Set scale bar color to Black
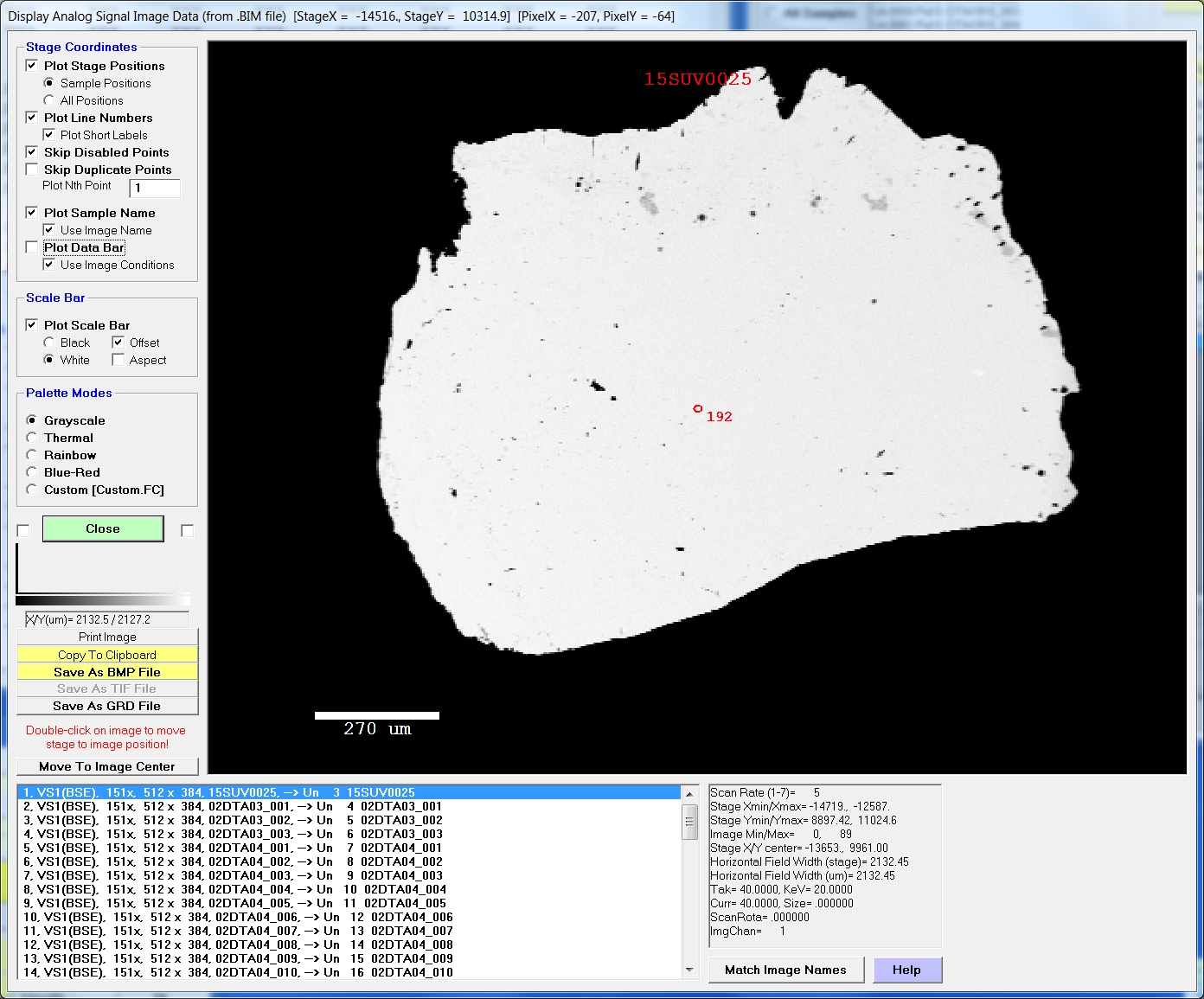Image resolution: width=1204 pixels, height=999 pixels. [49, 343]
